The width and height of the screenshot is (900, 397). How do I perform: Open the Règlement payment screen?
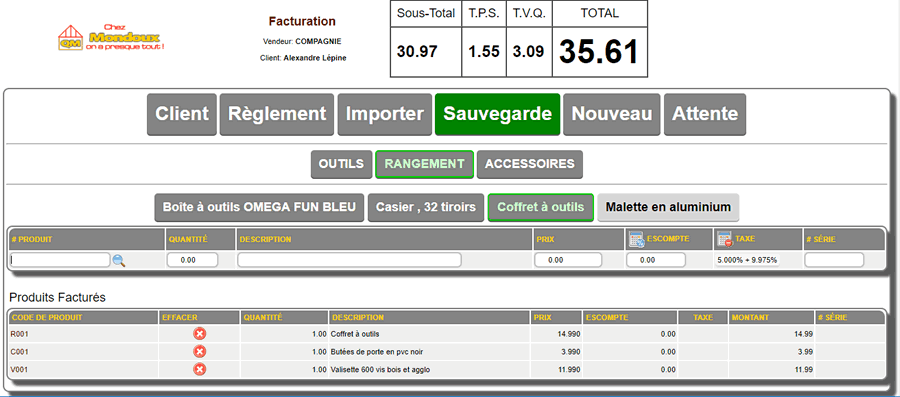click(277, 114)
